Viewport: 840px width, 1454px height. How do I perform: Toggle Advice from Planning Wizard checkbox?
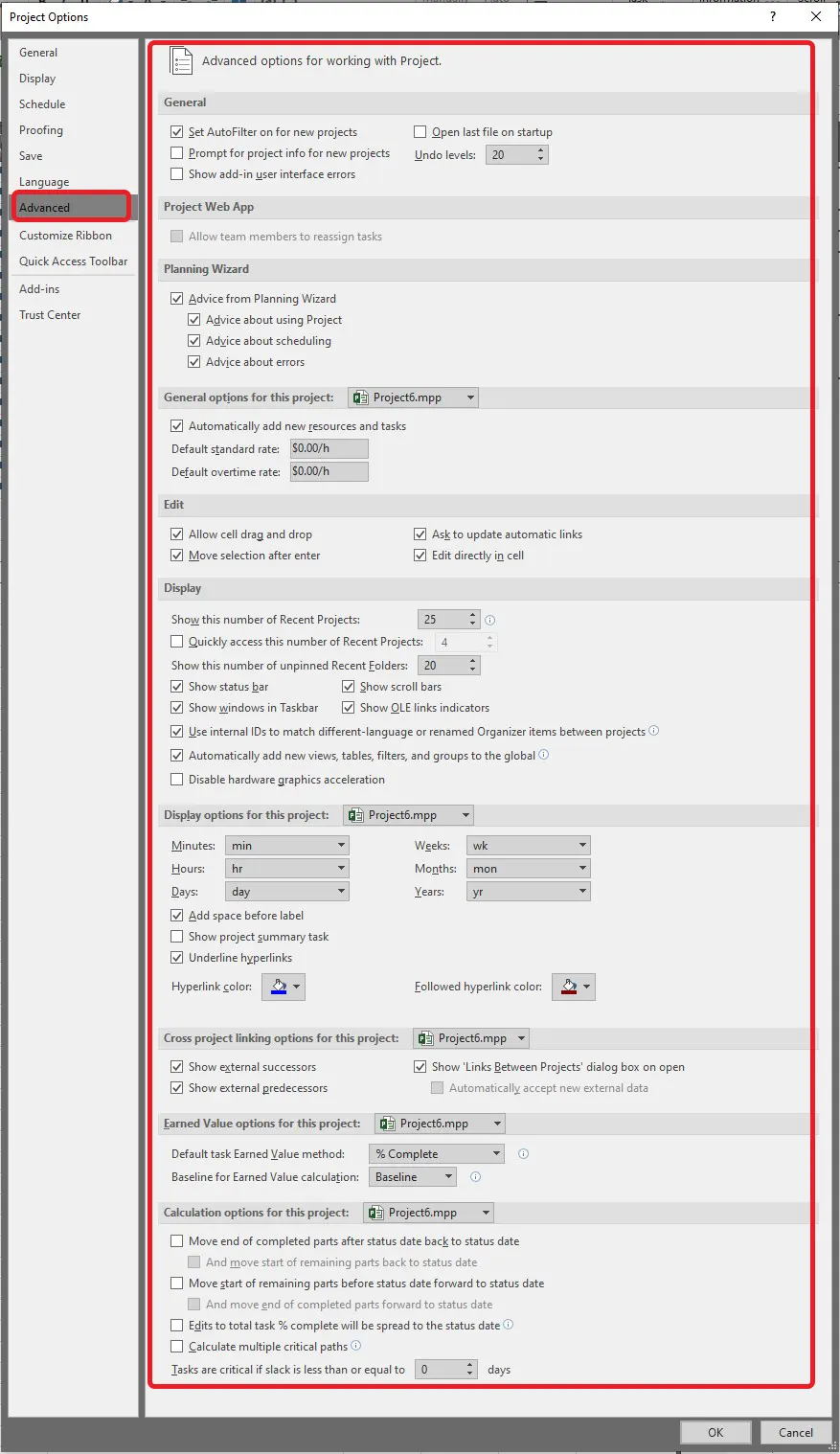point(176,299)
